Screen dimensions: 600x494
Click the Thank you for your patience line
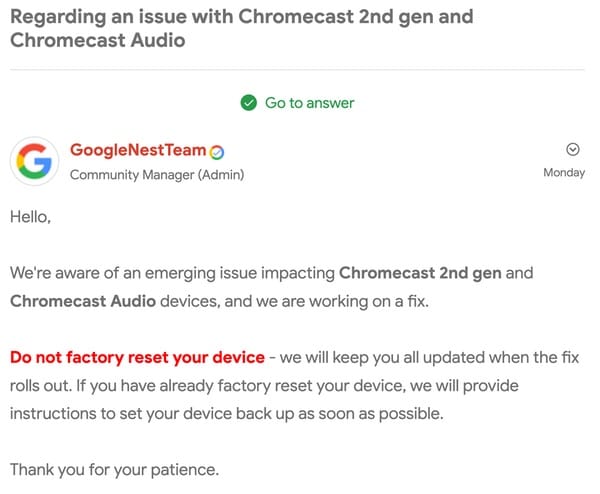114,470
